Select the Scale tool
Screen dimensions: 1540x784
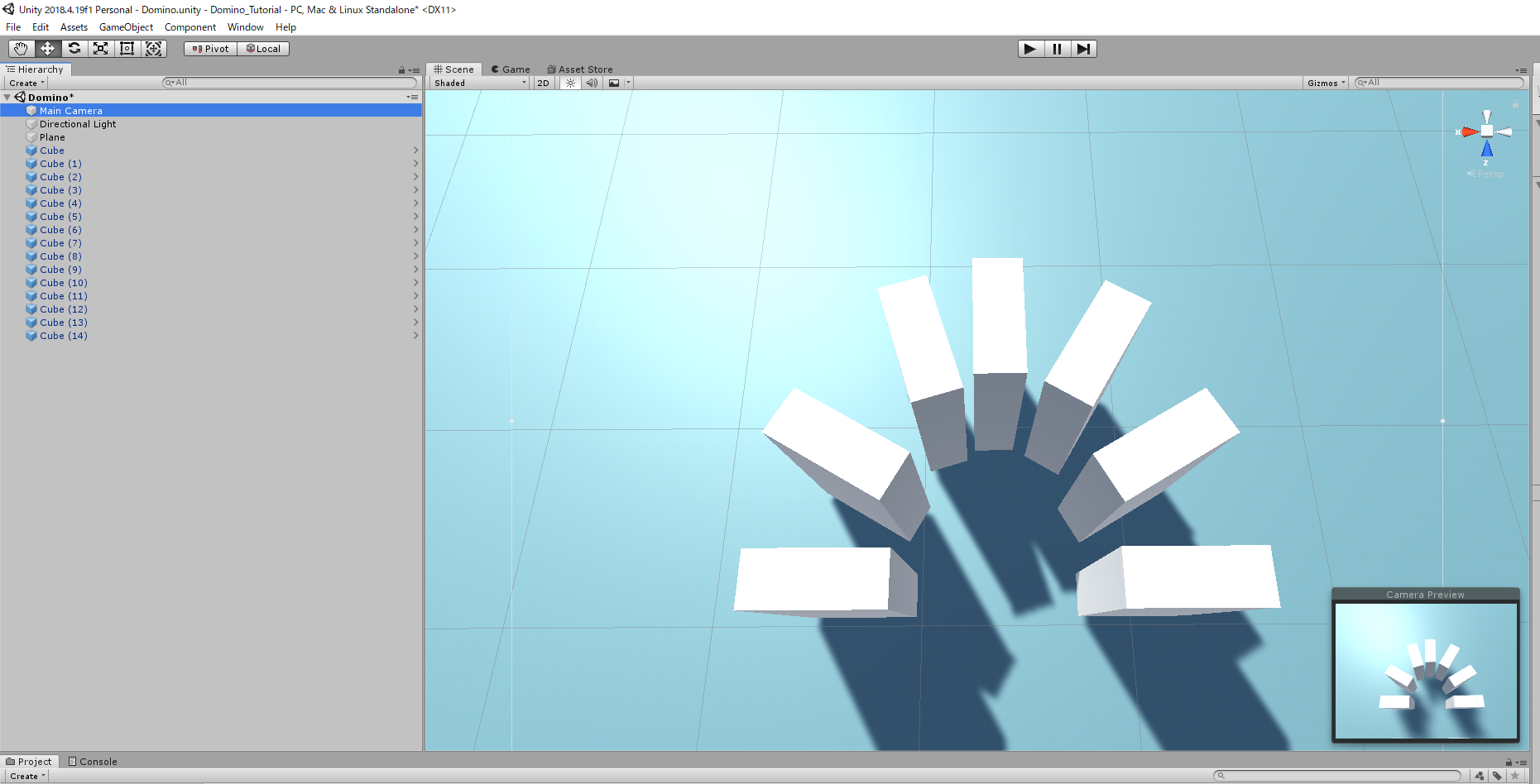100,49
